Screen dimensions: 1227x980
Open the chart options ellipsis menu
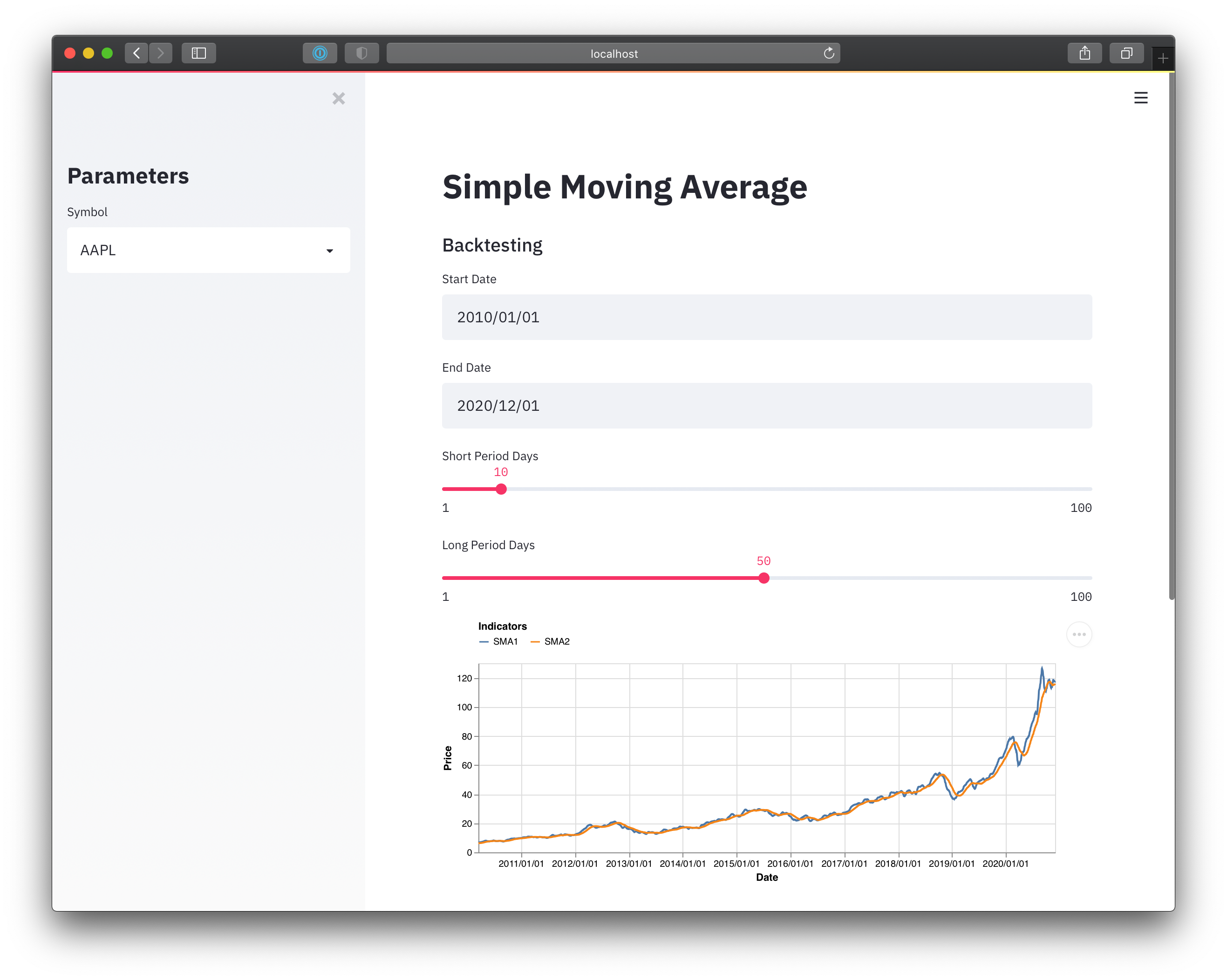(1079, 634)
